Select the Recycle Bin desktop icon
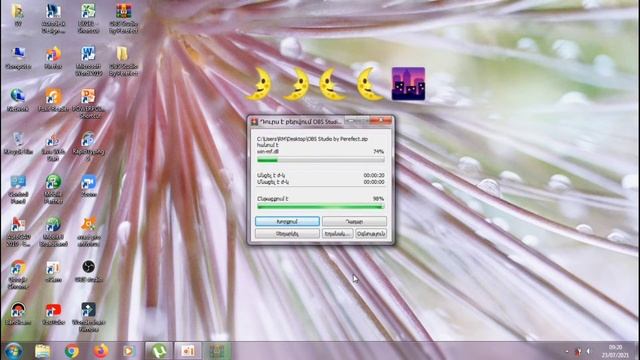This screenshot has height=360, width=640. click(x=18, y=143)
